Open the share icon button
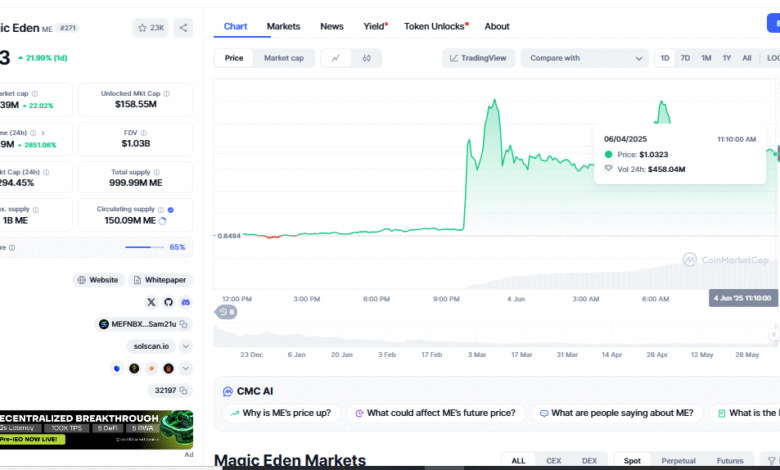Screen dimensions: 780x470 point(183,28)
